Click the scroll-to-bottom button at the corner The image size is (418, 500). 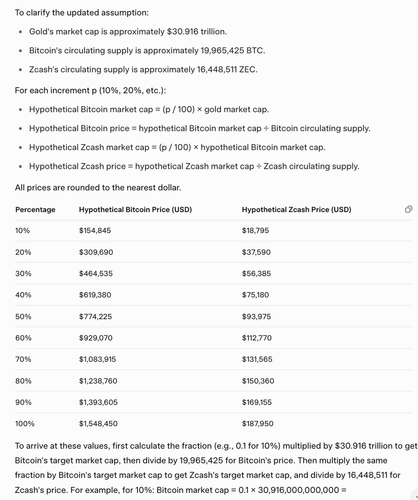tap(415, 496)
